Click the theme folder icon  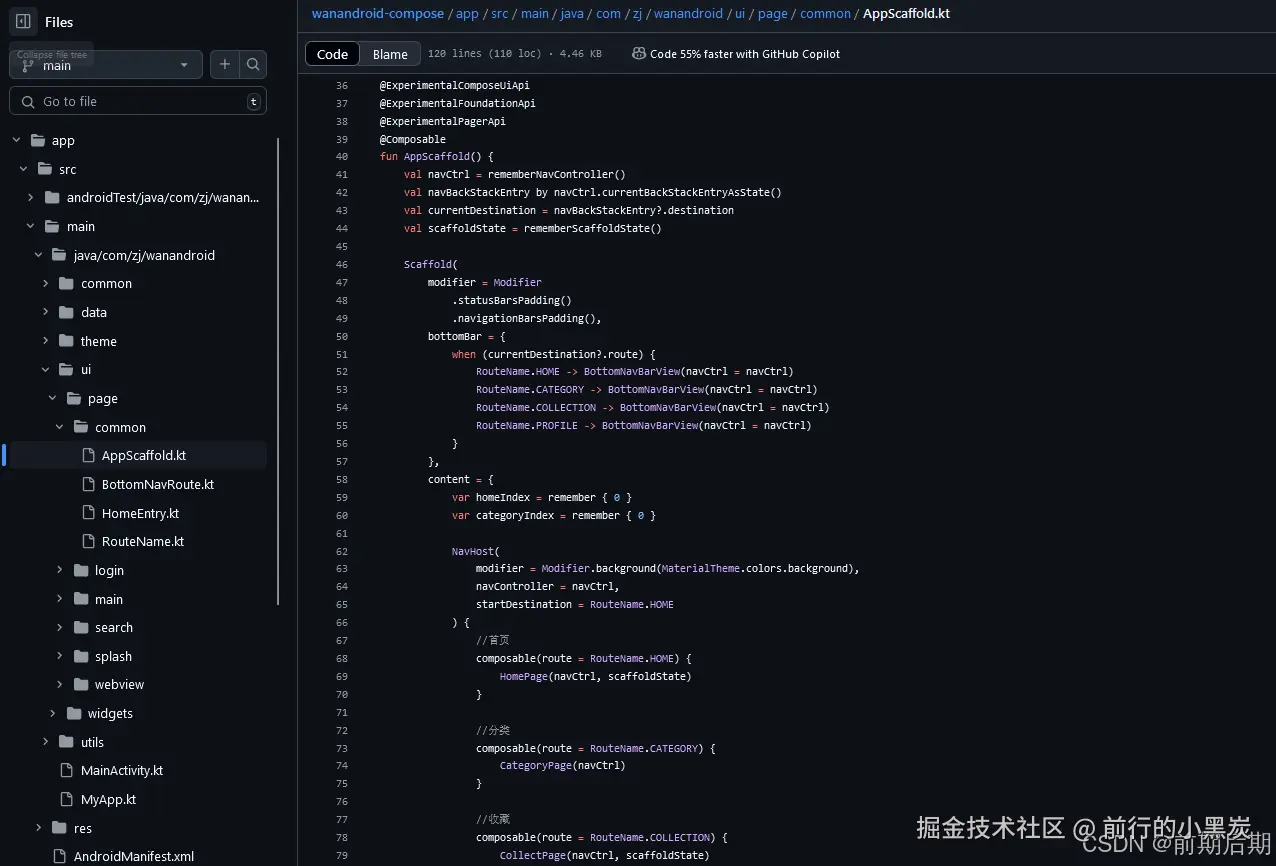coord(67,341)
